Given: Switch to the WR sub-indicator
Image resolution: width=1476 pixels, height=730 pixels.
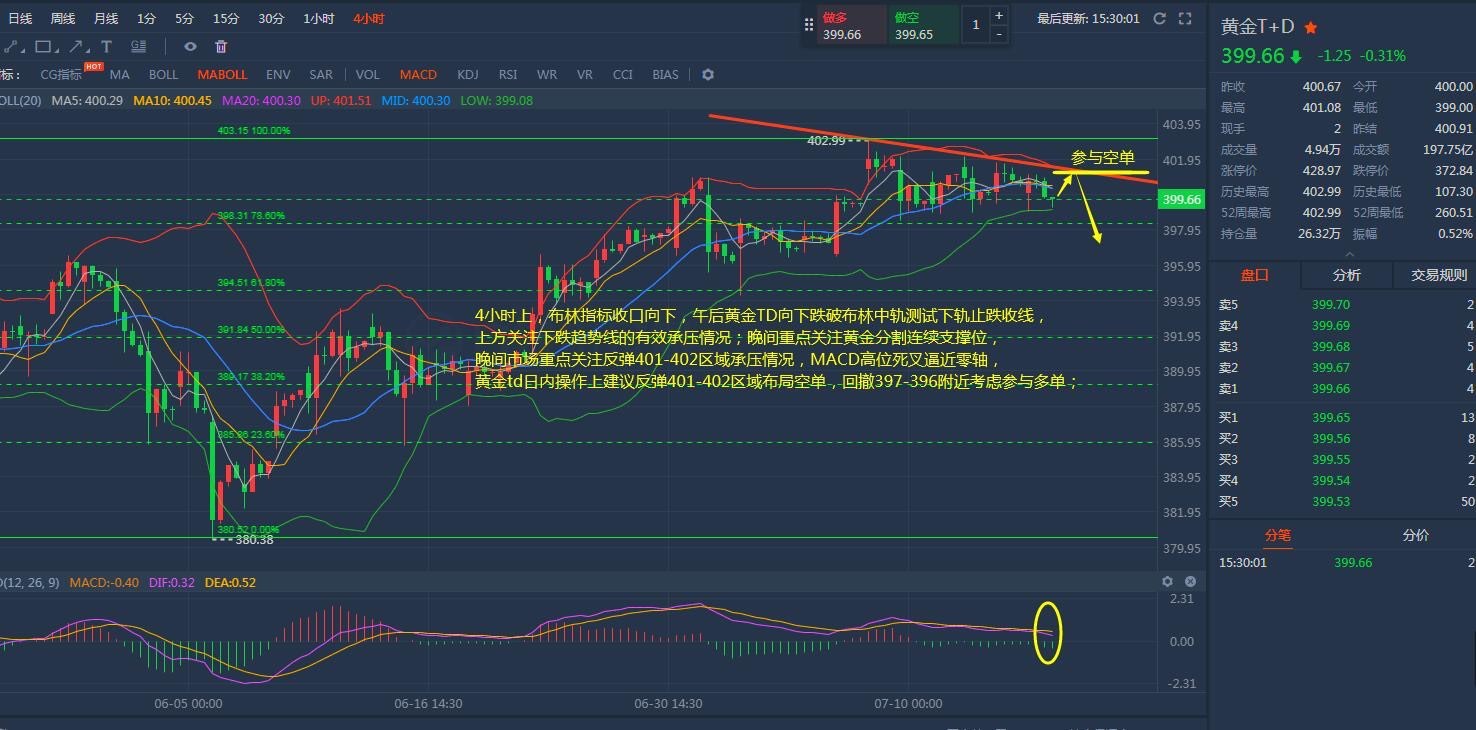Looking at the screenshot, I should (547, 75).
